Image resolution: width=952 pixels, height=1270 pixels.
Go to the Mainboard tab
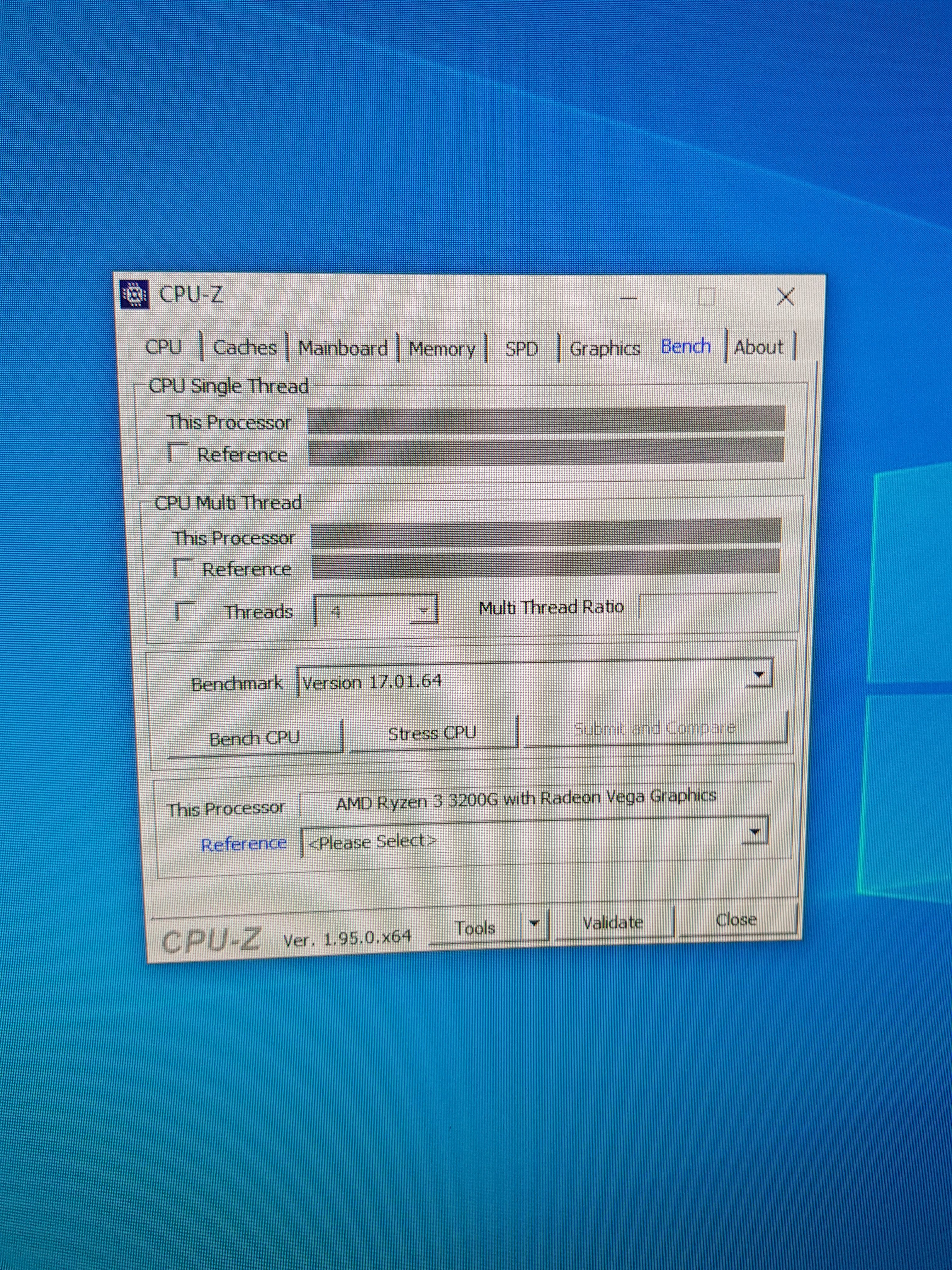click(343, 348)
